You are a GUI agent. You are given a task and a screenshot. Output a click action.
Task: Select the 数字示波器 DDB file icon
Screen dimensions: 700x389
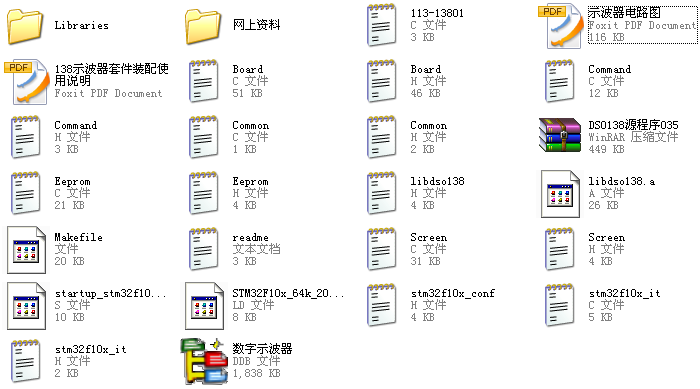pyautogui.click(x=204, y=361)
